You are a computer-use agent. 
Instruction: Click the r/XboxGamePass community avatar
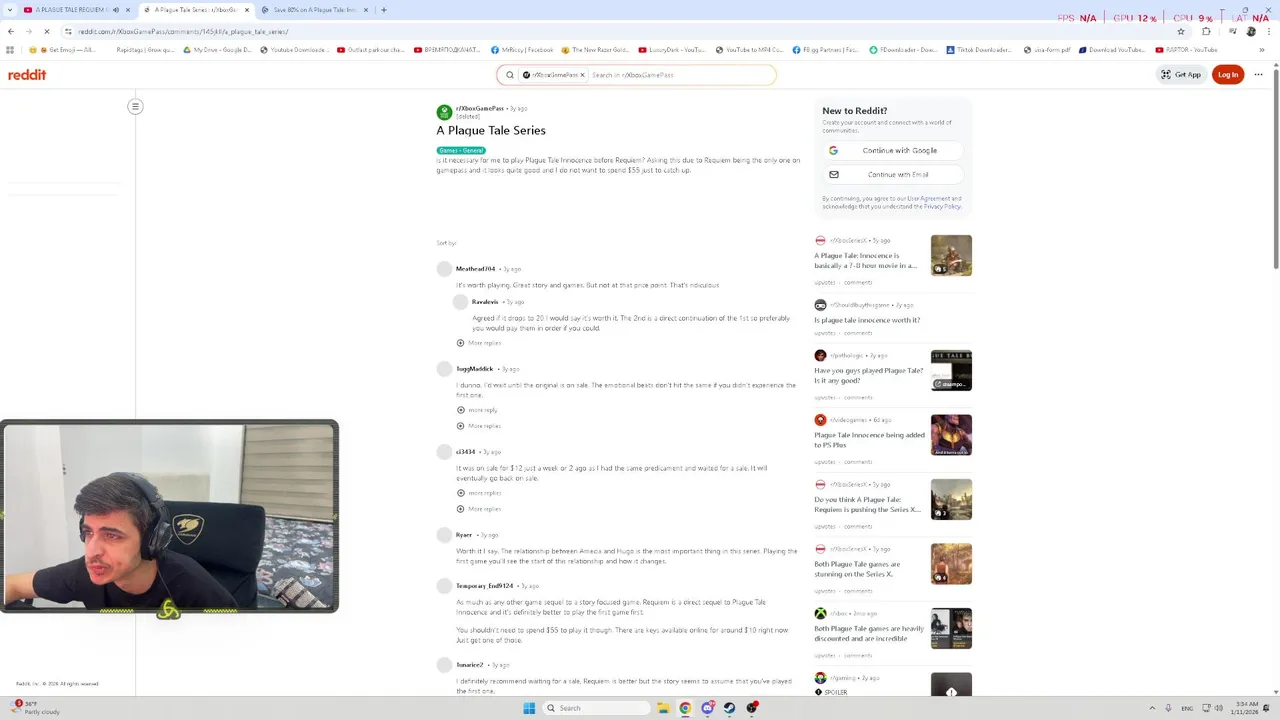pos(444,112)
